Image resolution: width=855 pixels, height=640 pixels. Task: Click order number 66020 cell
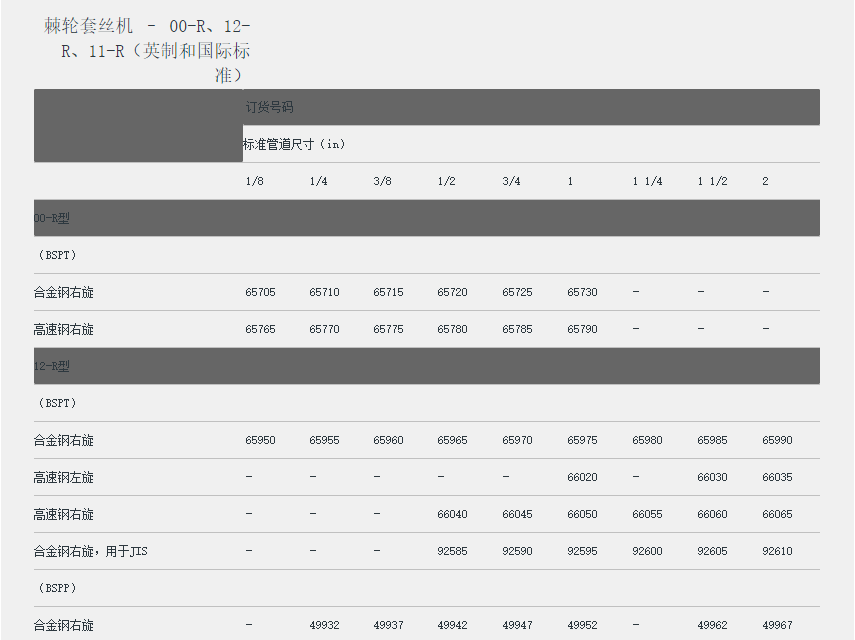click(582, 477)
